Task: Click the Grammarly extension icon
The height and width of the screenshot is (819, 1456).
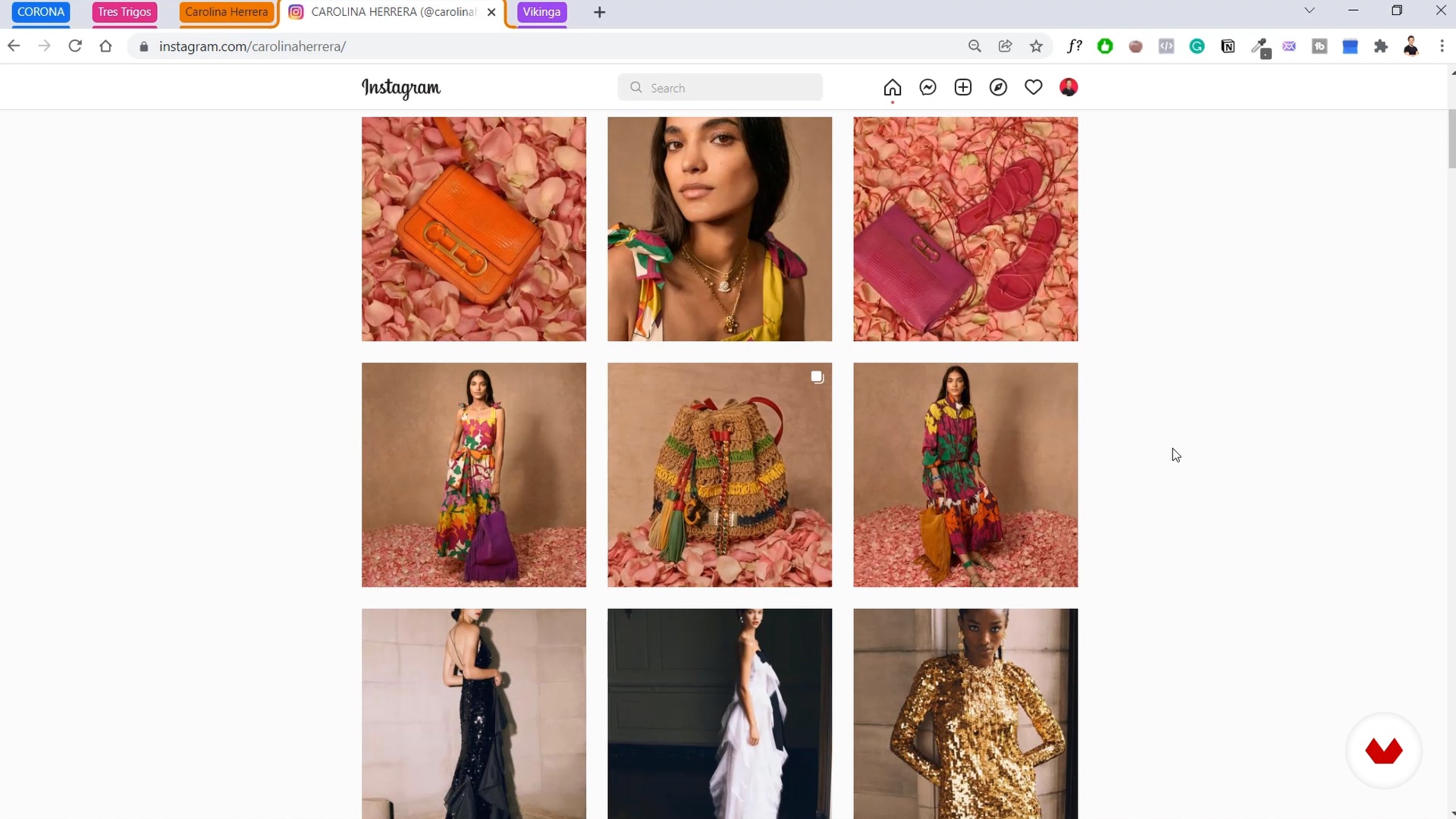Action: coord(1197,46)
